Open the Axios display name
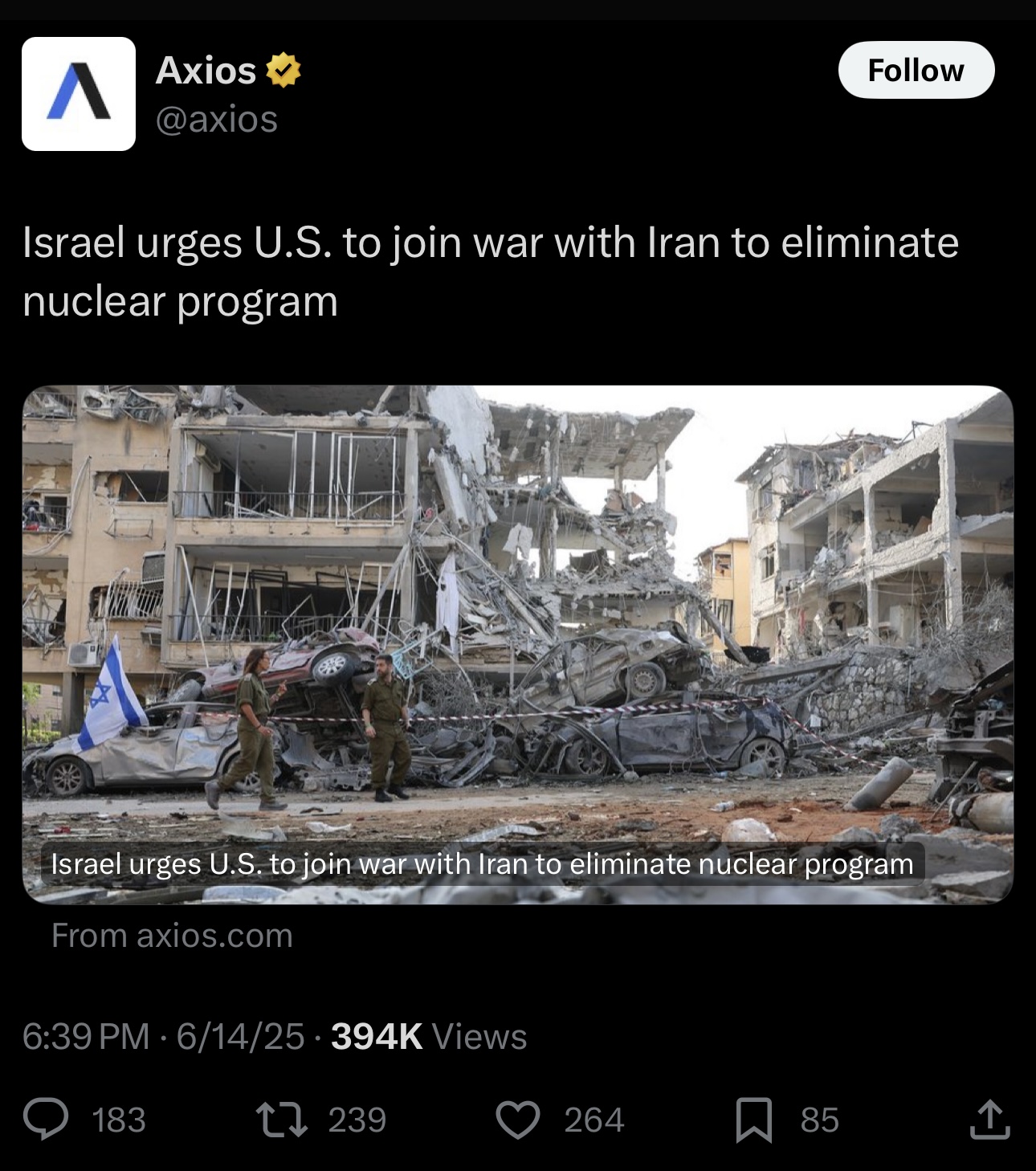This screenshot has width=1036, height=1171. click(206, 70)
